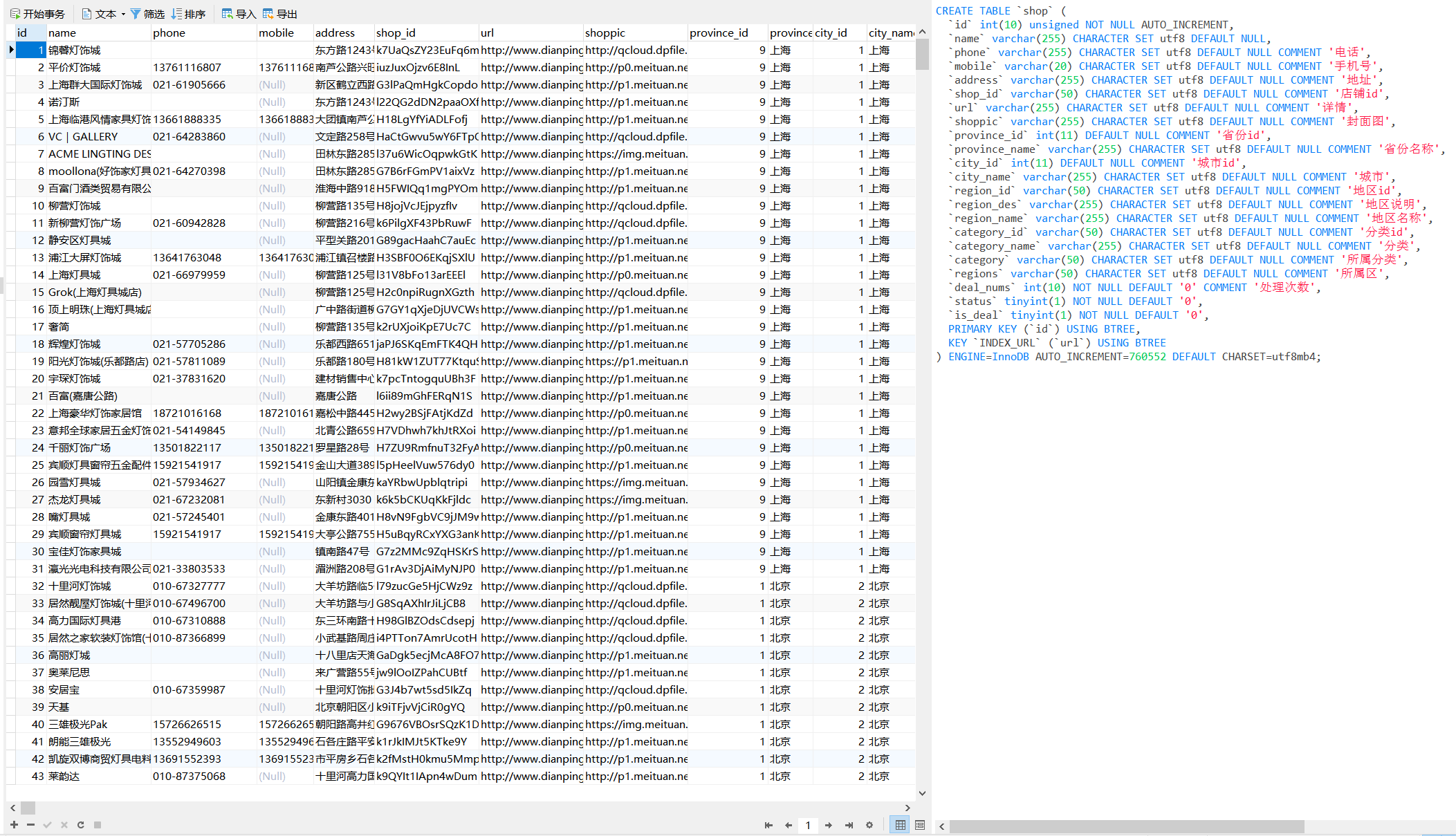Click the 导入 import button
Image resolution: width=1456 pixels, height=836 pixels.
pyautogui.click(x=239, y=14)
